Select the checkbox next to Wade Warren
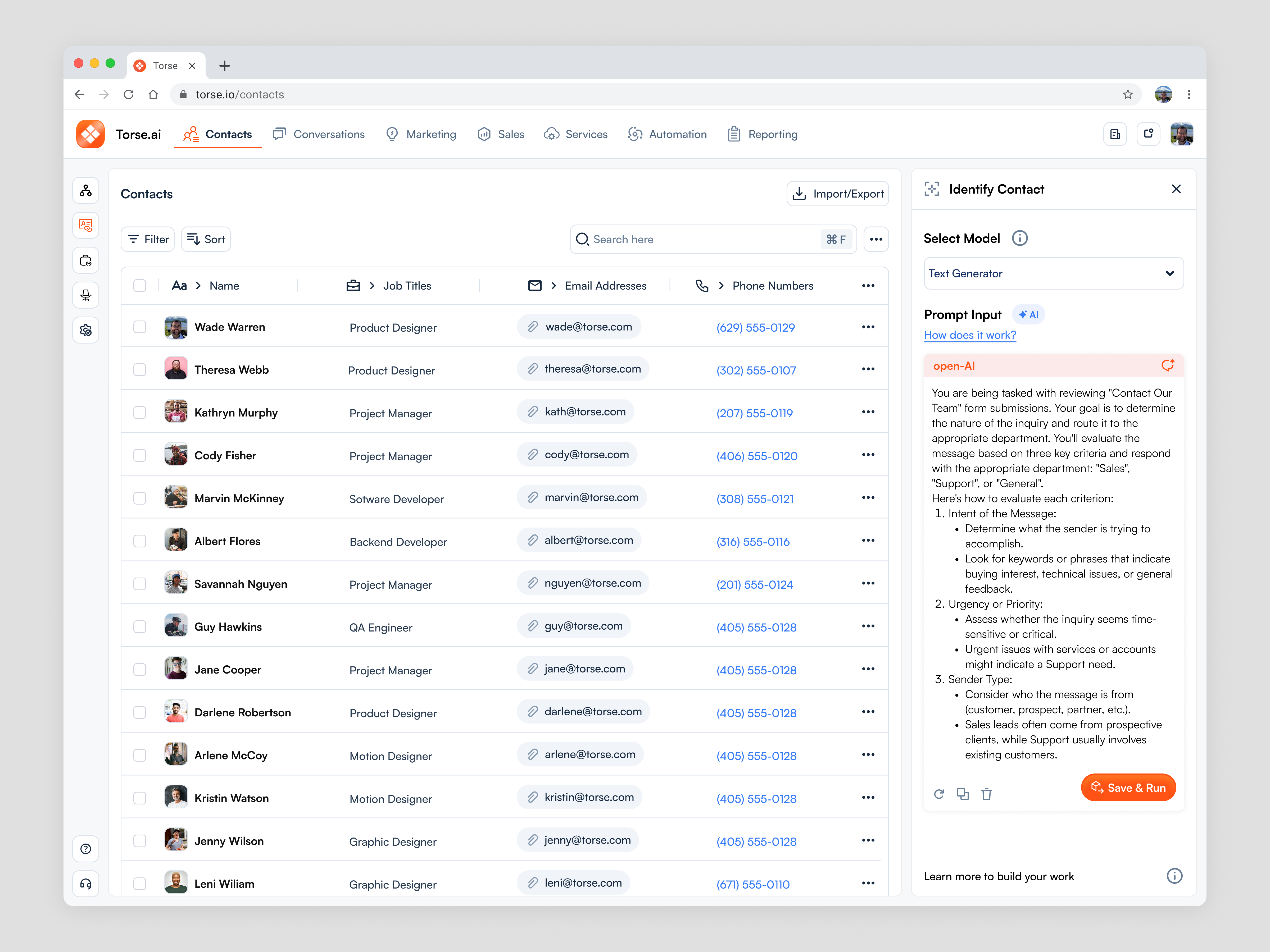This screenshot has height=952, width=1270. pos(139,327)
